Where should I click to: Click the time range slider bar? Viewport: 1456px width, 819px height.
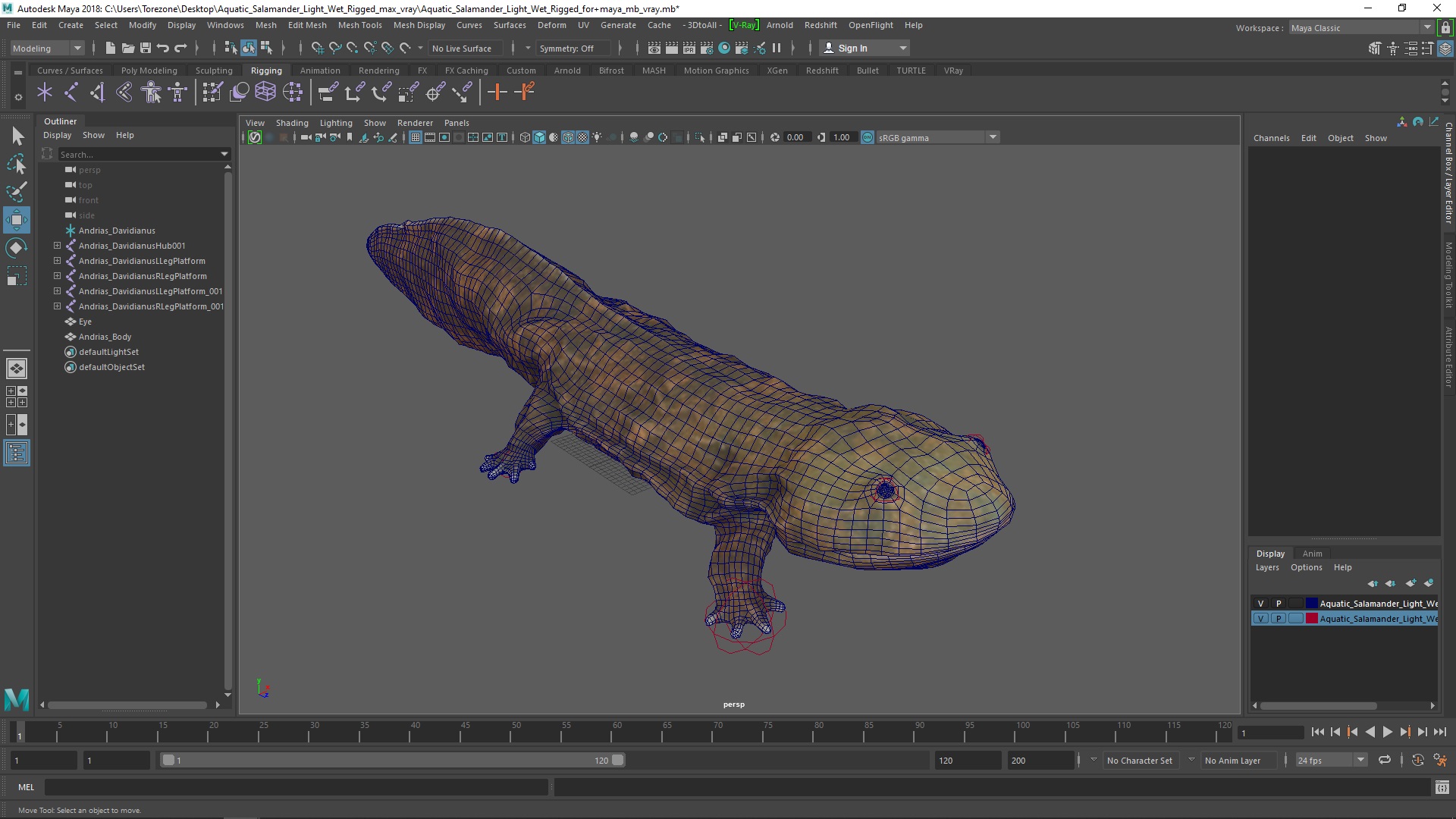coord(392,760)
